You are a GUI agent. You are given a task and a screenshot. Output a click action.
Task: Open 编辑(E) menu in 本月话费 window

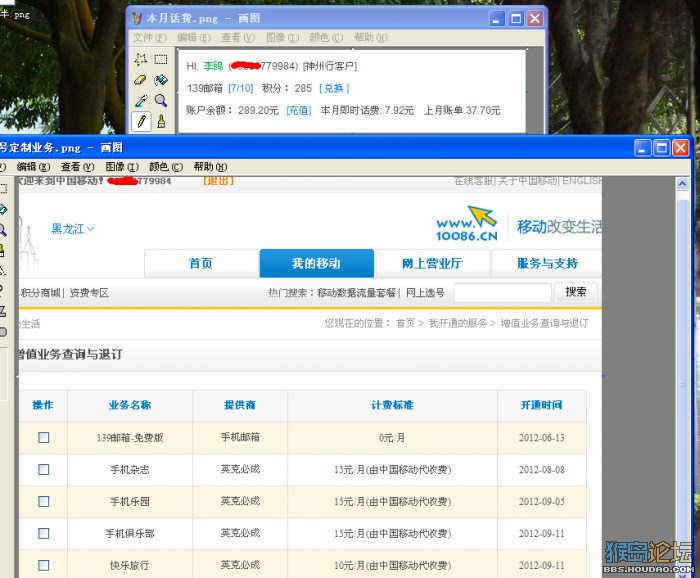(194, 38)
